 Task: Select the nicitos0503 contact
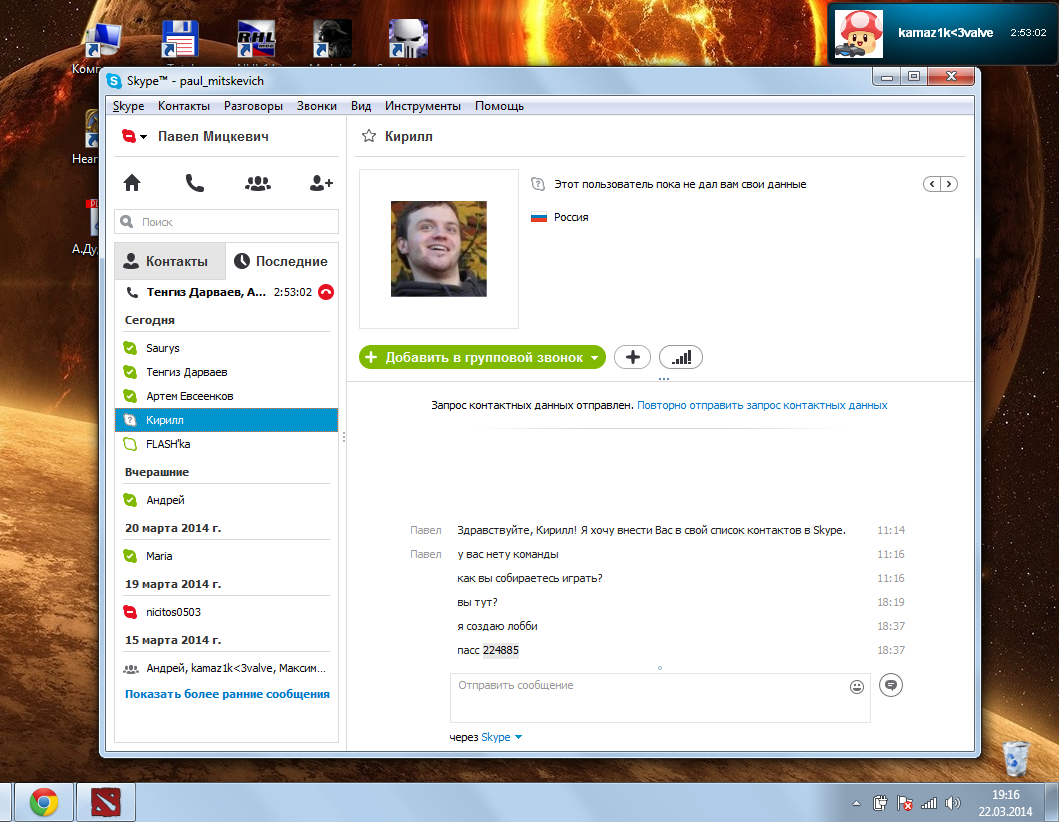(226, 612)
